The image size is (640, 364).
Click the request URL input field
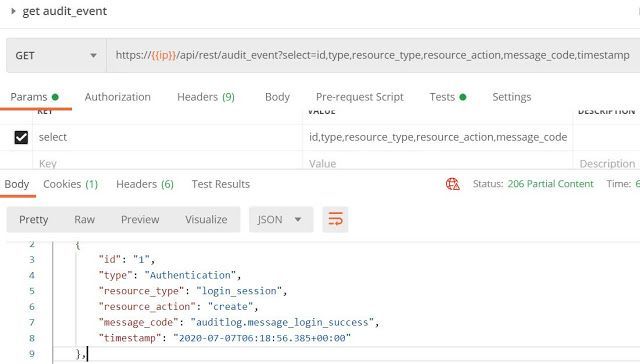pyautogui.click(x=373, y=55)
